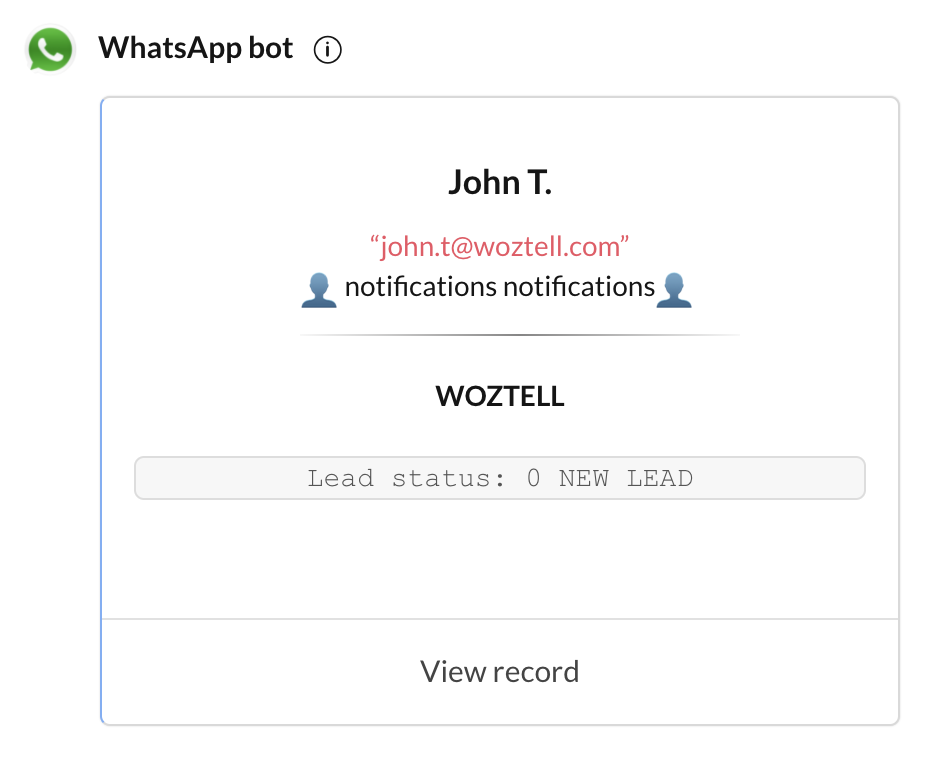The height and width of the screenshot is (762, 930).
Task: Select the WOZTELL heading
Action: pos(500,396)
